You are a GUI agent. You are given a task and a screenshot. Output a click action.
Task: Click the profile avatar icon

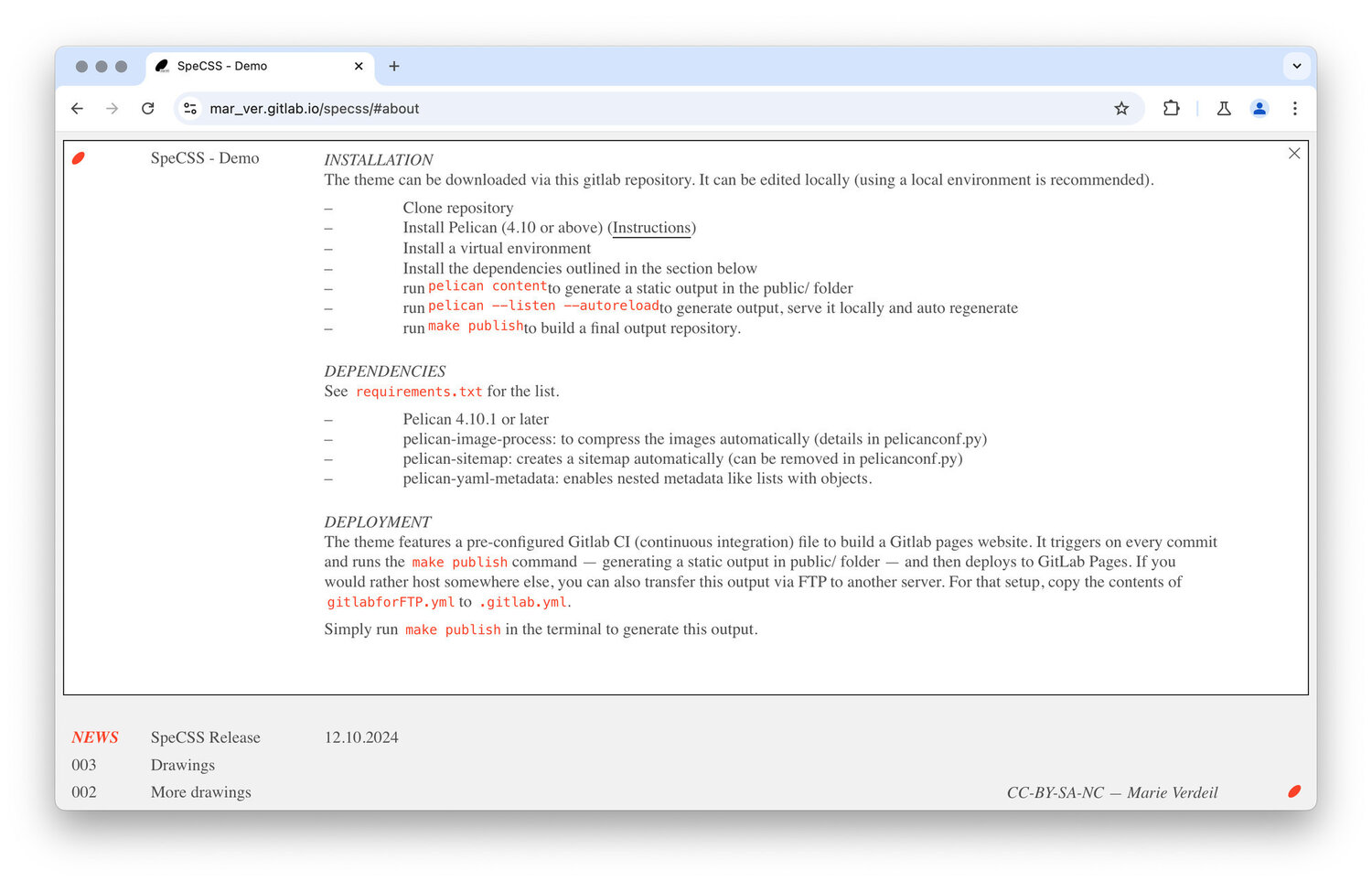(1259, 108)
